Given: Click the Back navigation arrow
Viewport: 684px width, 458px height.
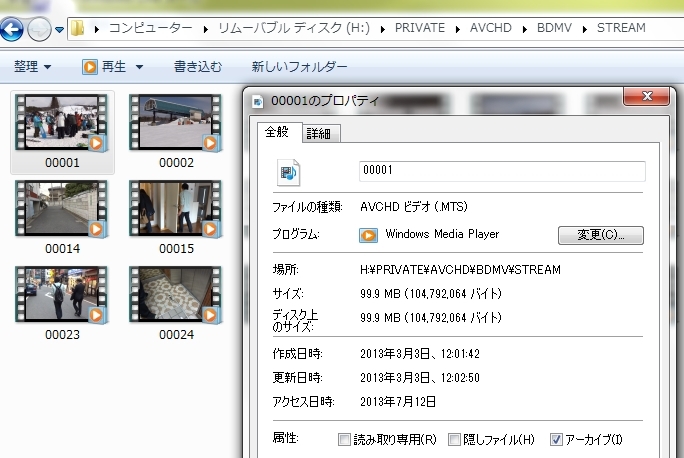Looking at the screenshot, I should click(11, 30).
